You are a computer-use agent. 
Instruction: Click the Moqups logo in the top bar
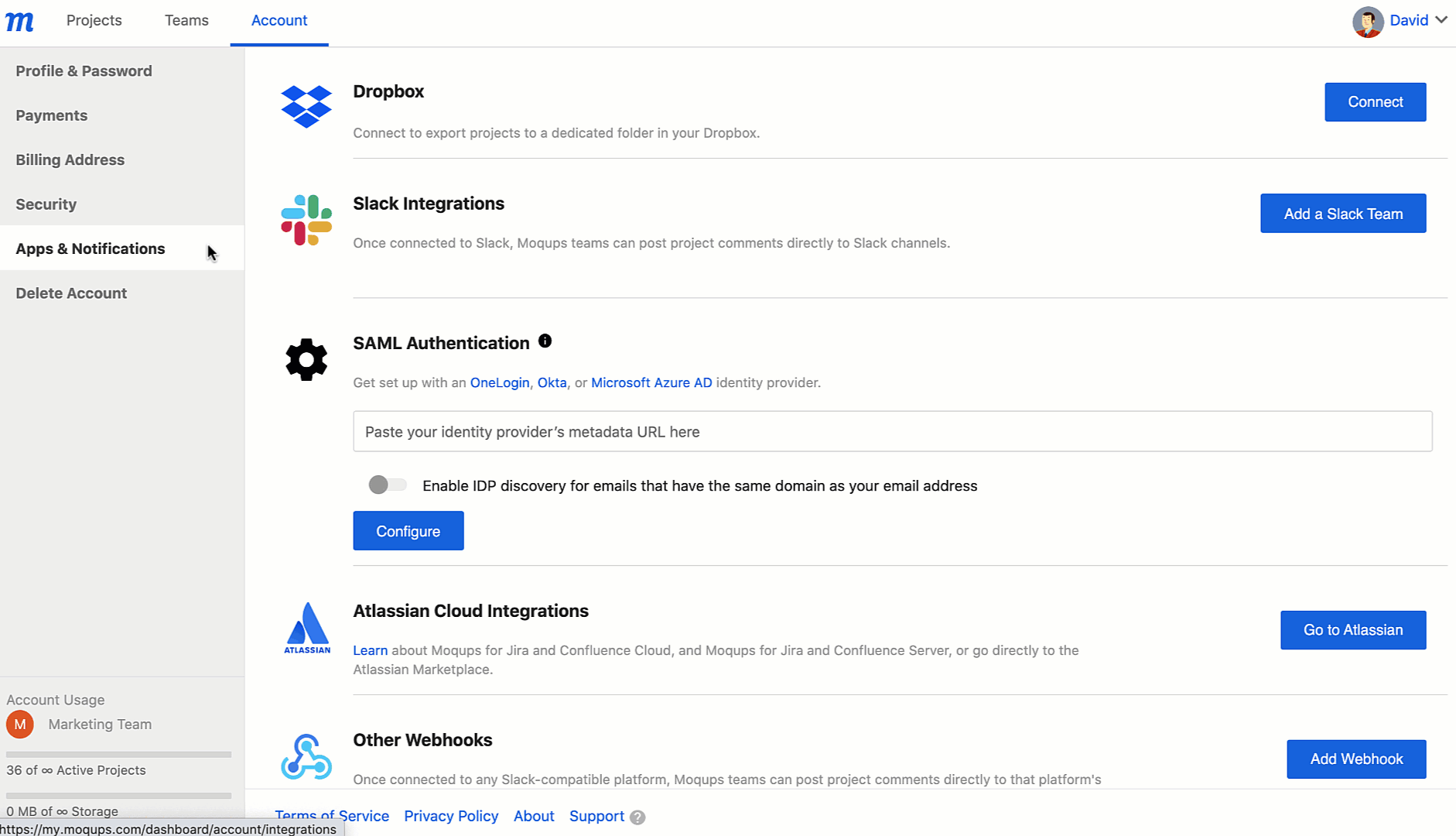(20, 21)
